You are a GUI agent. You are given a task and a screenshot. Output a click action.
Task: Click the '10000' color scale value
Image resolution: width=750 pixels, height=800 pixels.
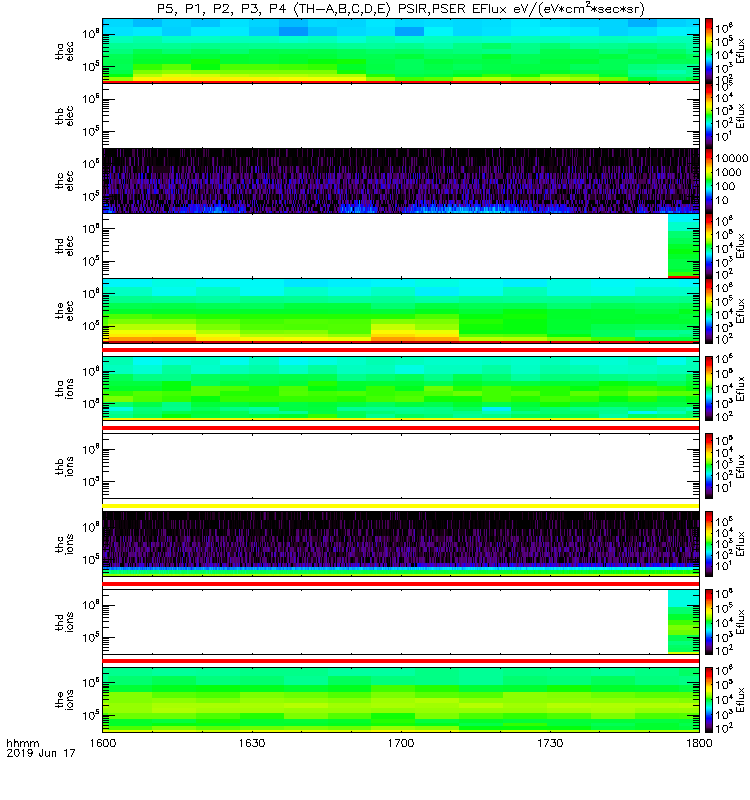click(732, 158)
